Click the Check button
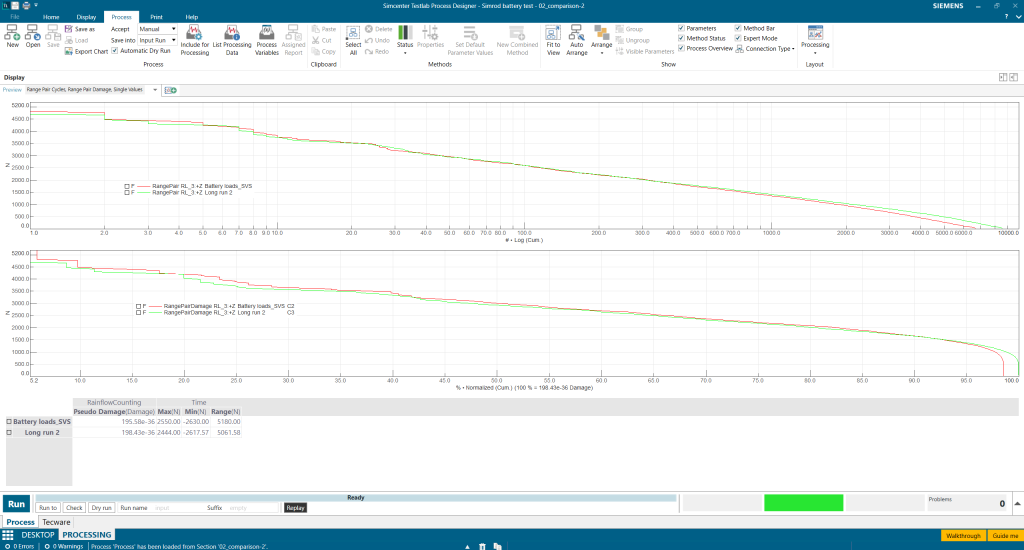The height and width of the screenshot is (550, 1024). [x=74, y=508]
